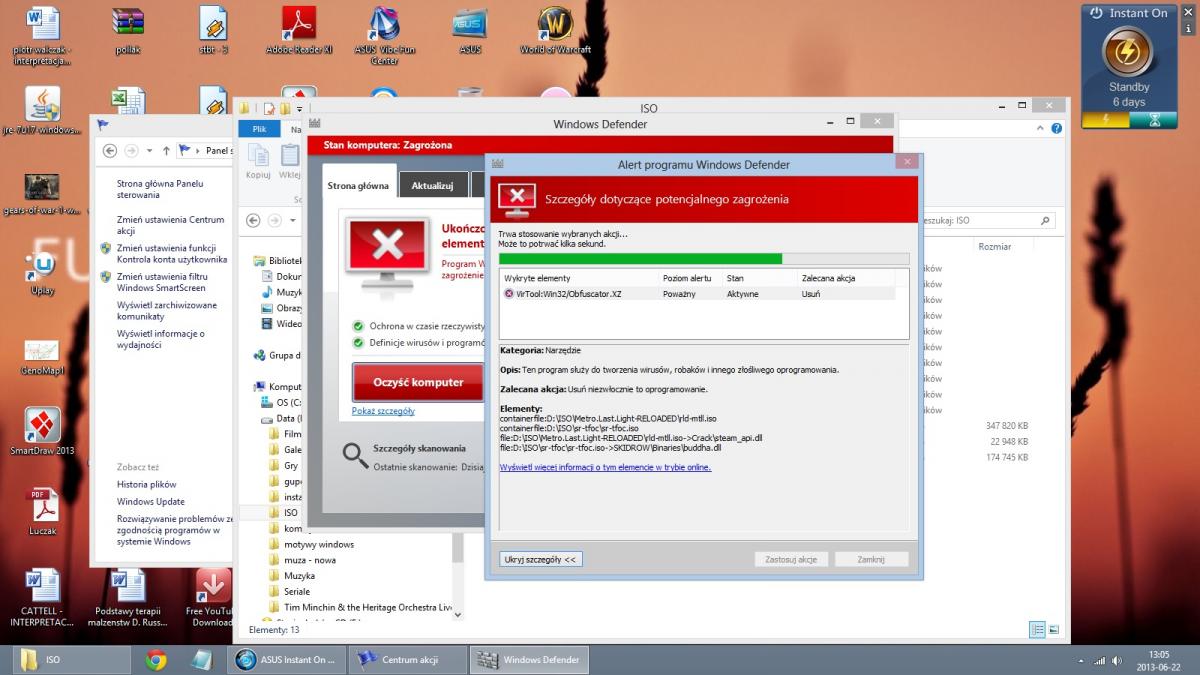Open the Gry folder in navigation tree

pyautogui.click(x=290, y=466)
